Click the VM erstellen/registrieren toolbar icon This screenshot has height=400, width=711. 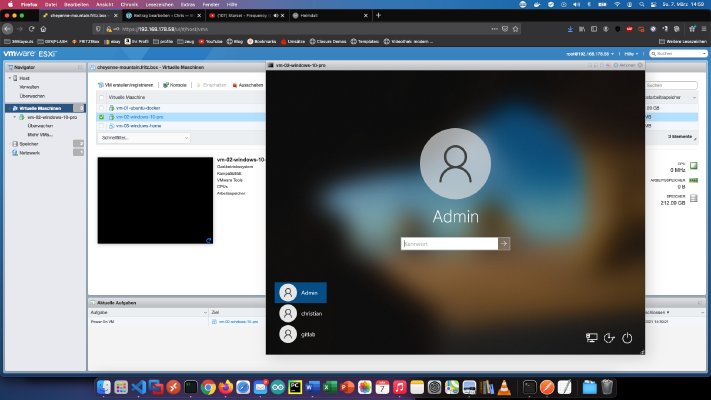click(x=101, y=85)
